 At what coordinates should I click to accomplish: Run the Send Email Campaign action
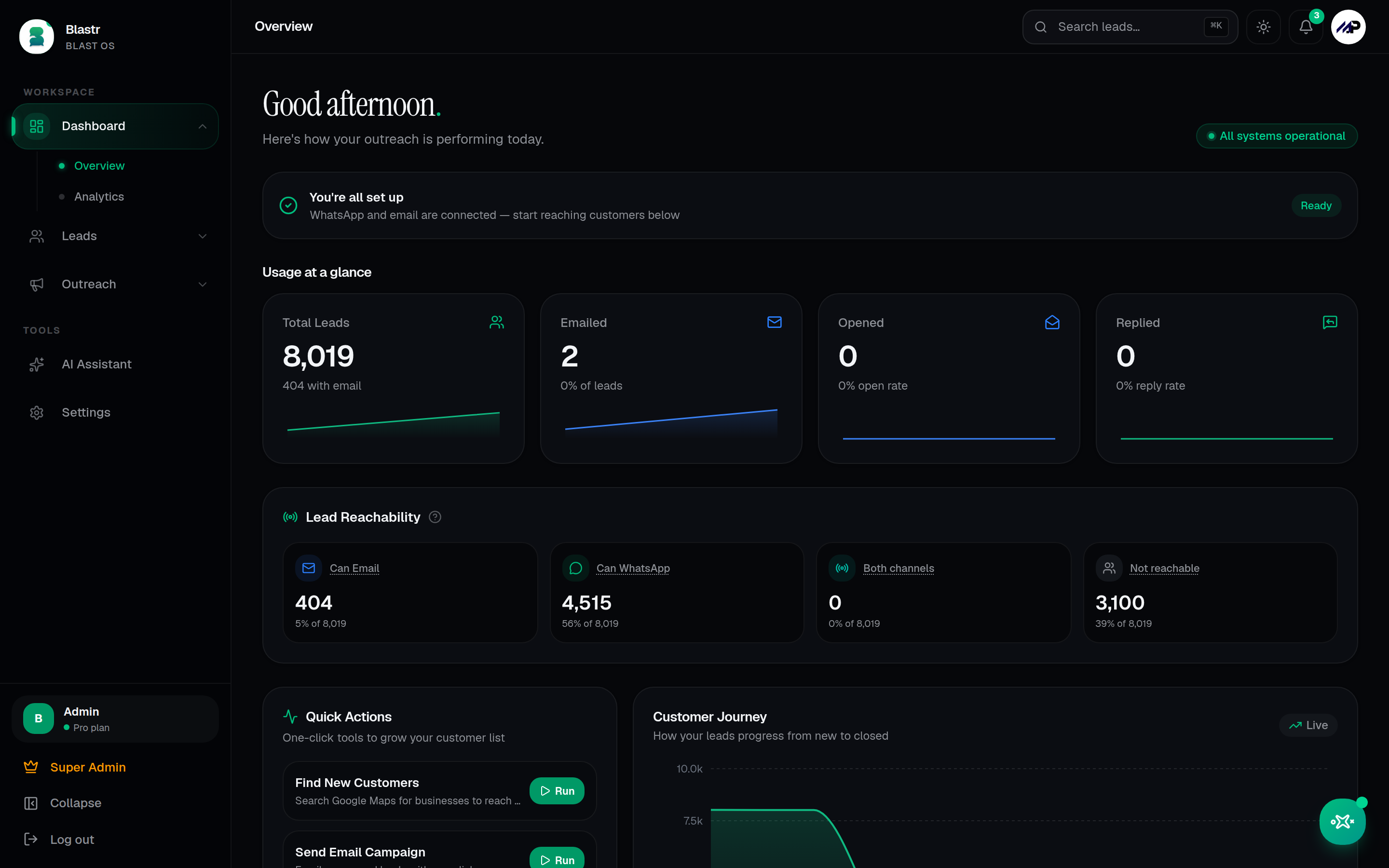click(x=557, y=859)
